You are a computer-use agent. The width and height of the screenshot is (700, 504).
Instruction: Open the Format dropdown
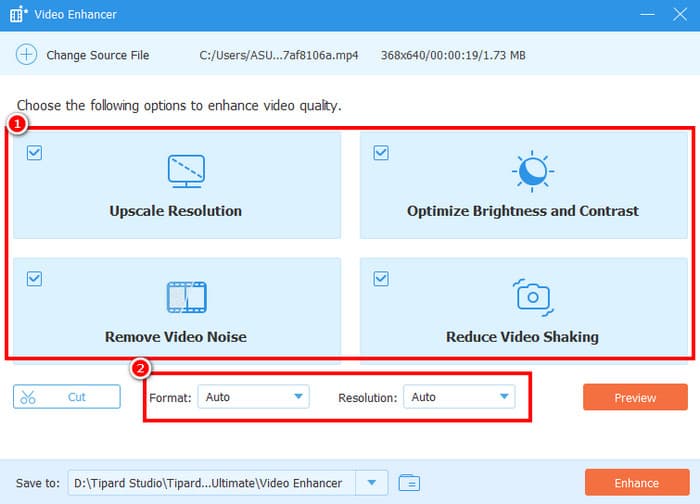pos(254,397)
